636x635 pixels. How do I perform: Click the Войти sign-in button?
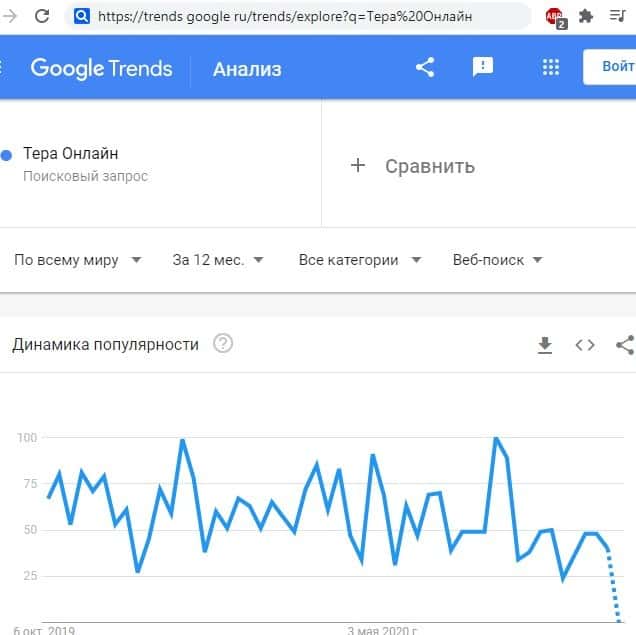[x=612, y=67]
